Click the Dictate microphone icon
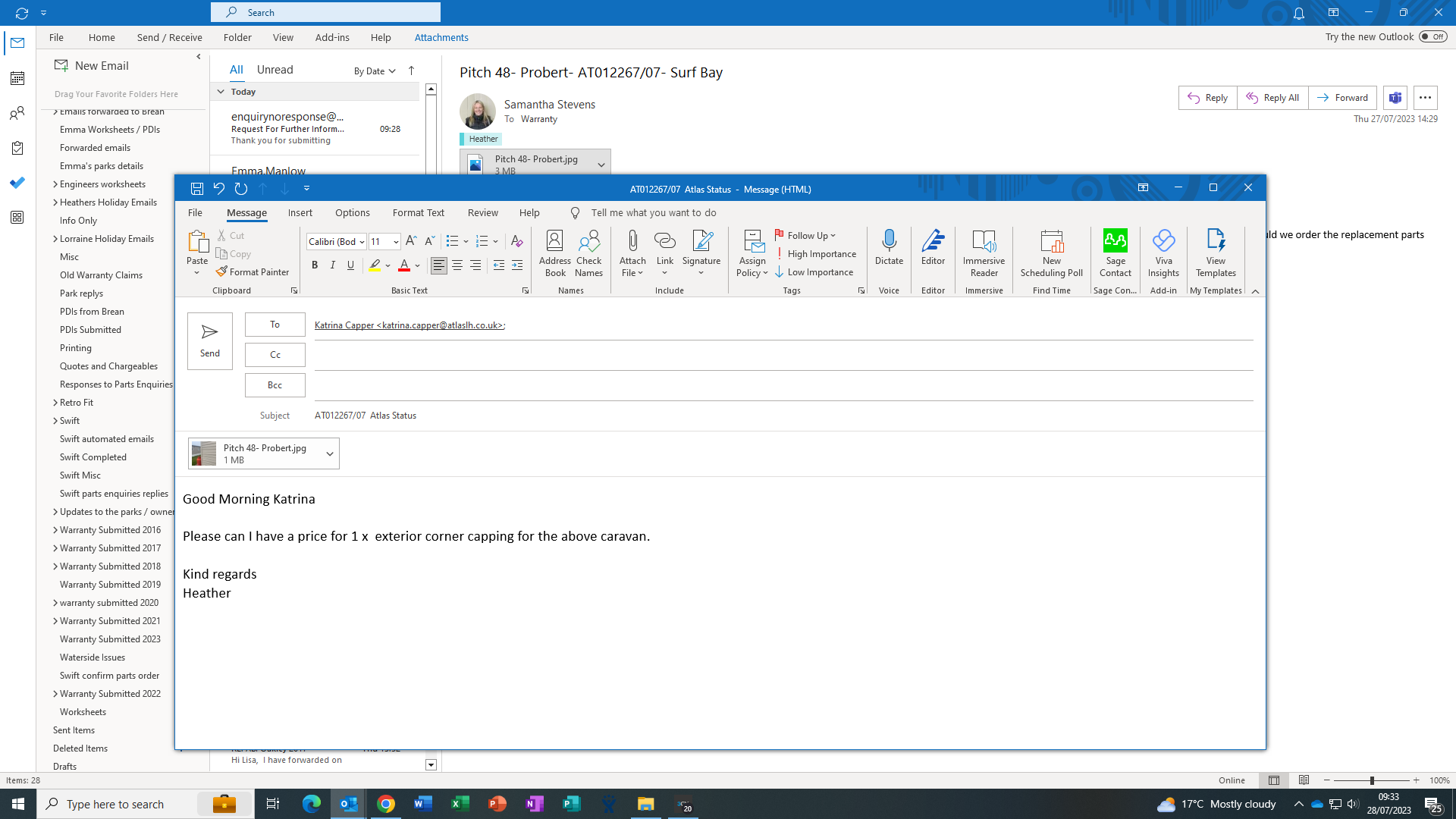Image resolution: width=1456 pixels, height=819 pixels. pyautogui.click(x=889, y=242)
